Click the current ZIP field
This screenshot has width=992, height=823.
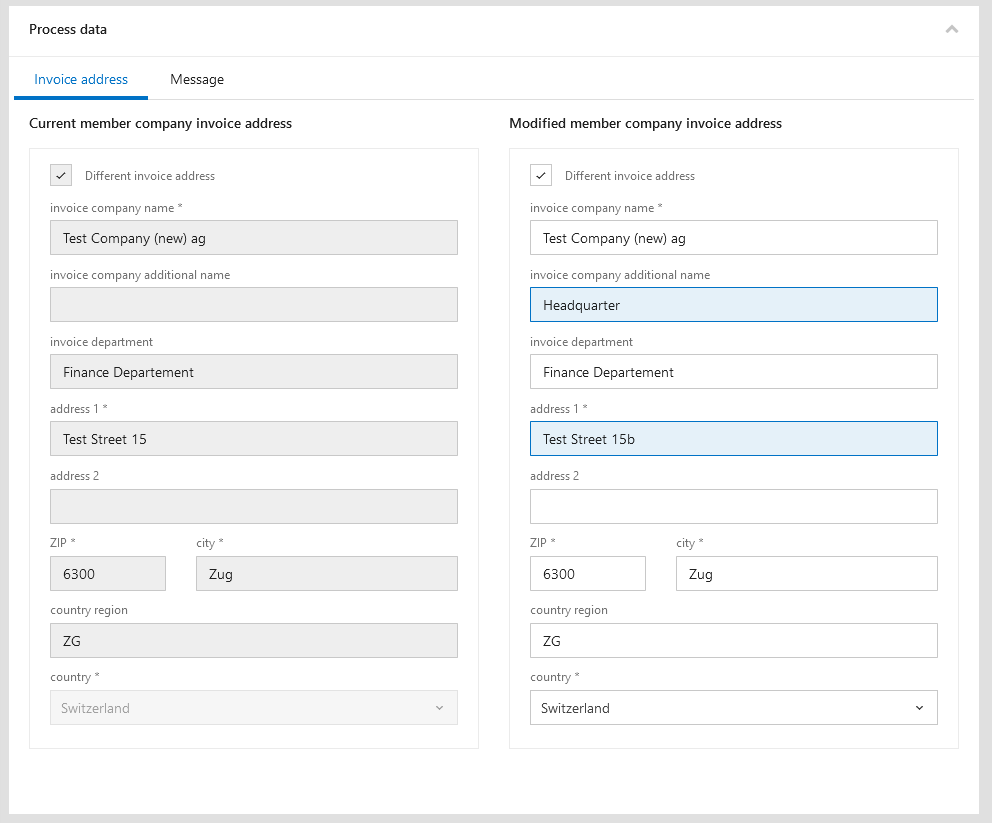click(108, 574)
